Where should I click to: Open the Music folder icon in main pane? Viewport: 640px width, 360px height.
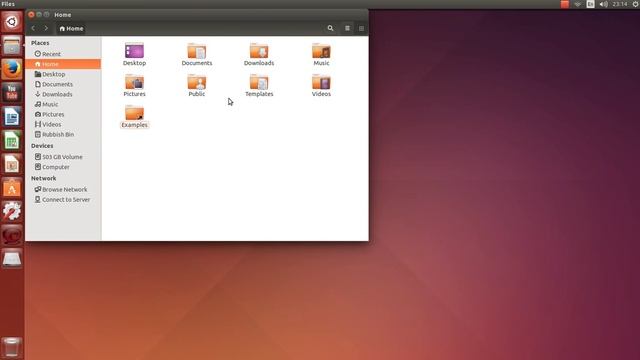[x=321, y=51]
